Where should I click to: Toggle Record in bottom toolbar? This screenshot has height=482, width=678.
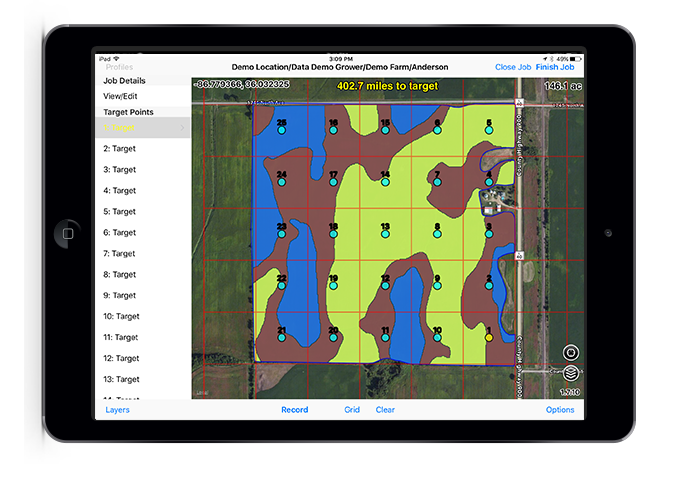(294, 410)
